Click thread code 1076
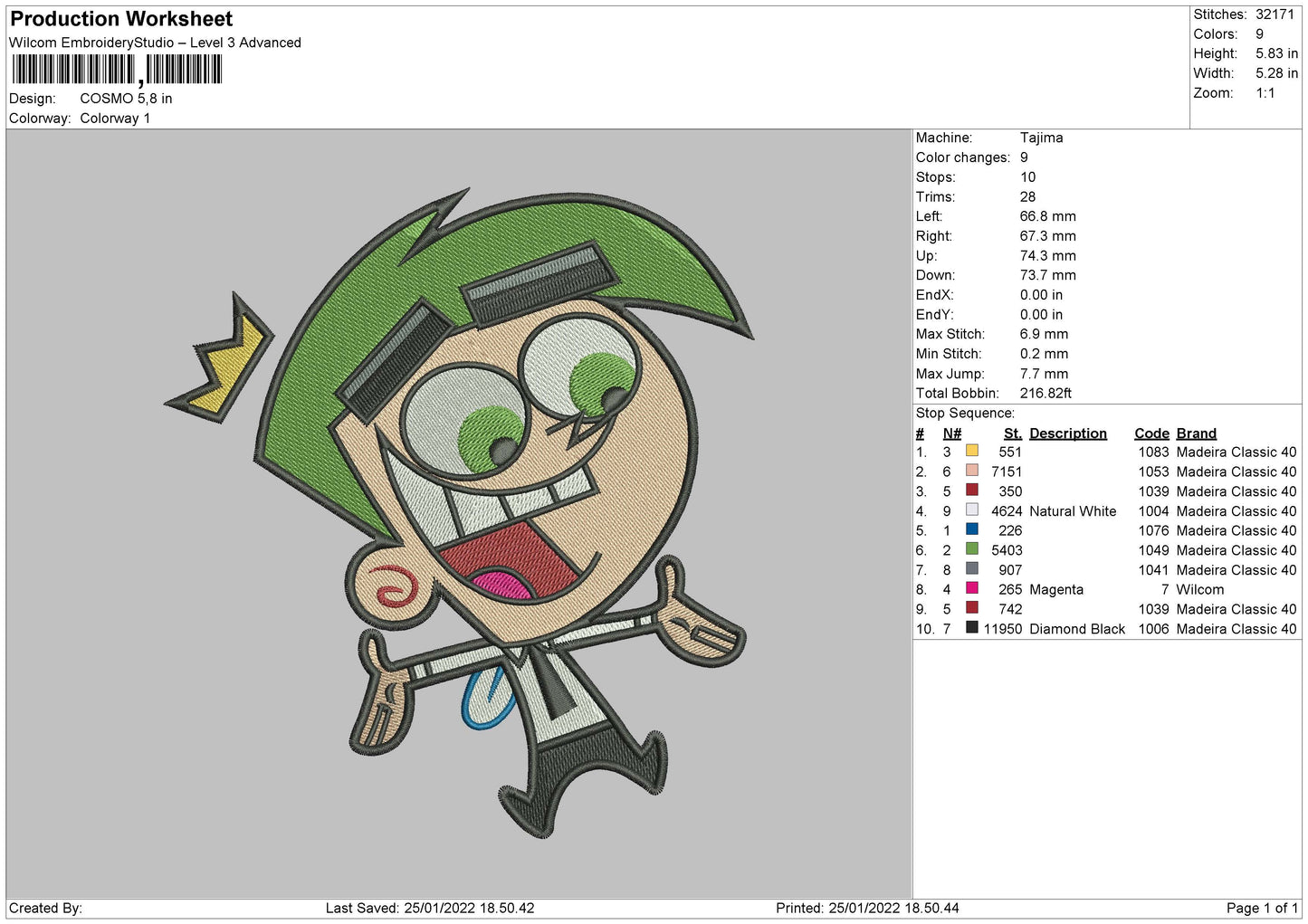 click(1153, 531)
